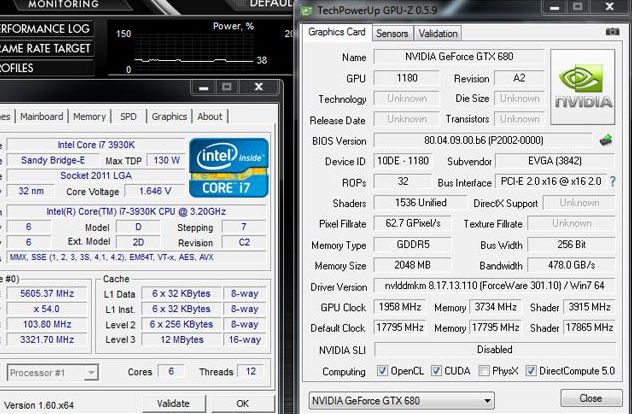Toggle the OpenCL checkbox
632x414 pixels.
click(x=382, y=370)
